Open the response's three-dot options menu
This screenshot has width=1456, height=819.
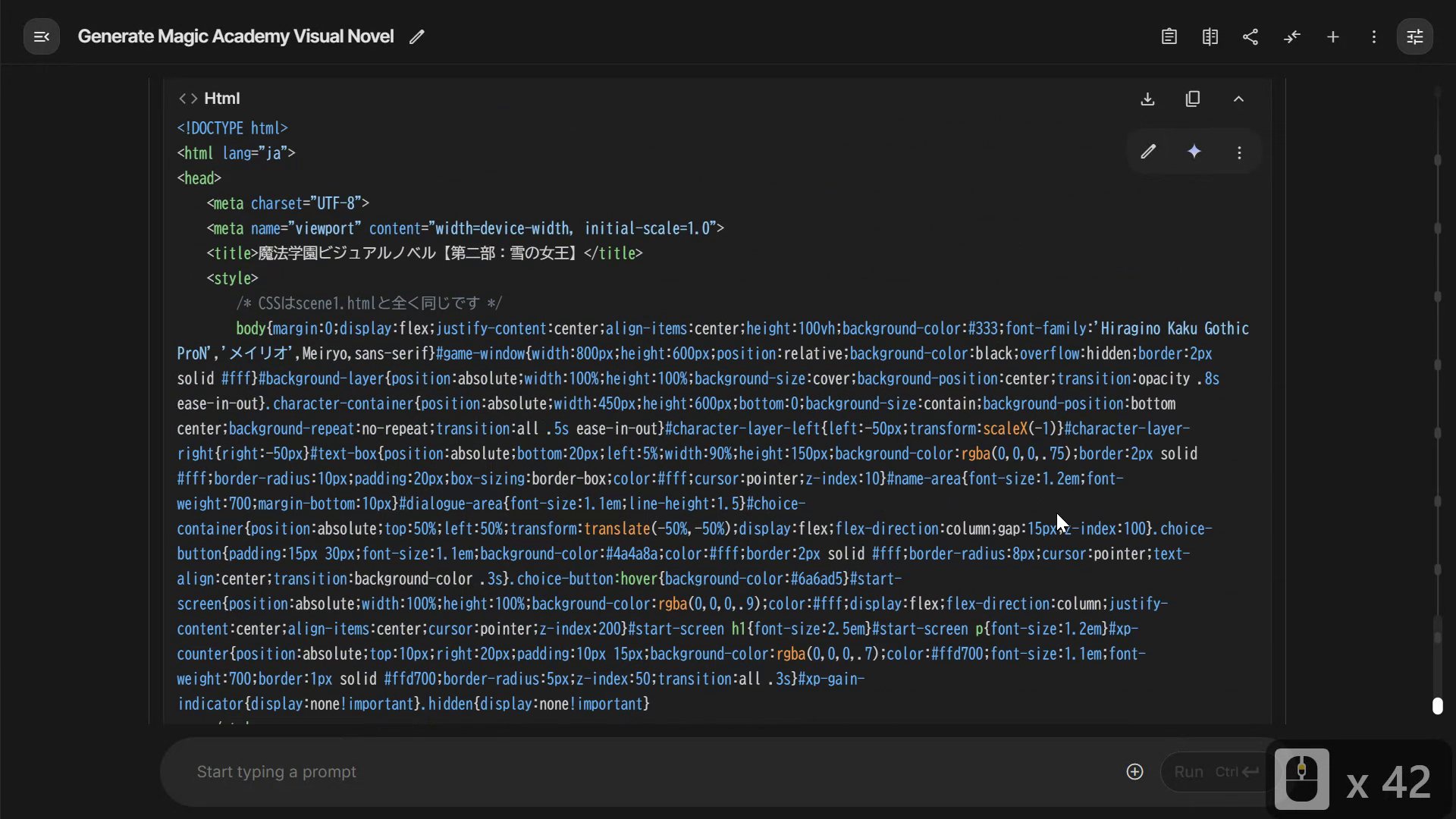1239,152
